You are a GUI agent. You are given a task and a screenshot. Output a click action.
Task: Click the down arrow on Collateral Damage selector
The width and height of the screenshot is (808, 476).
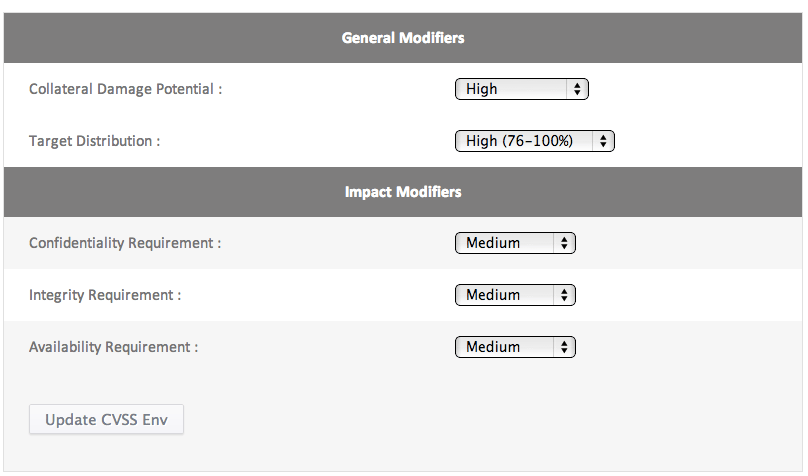click(577, 93)
